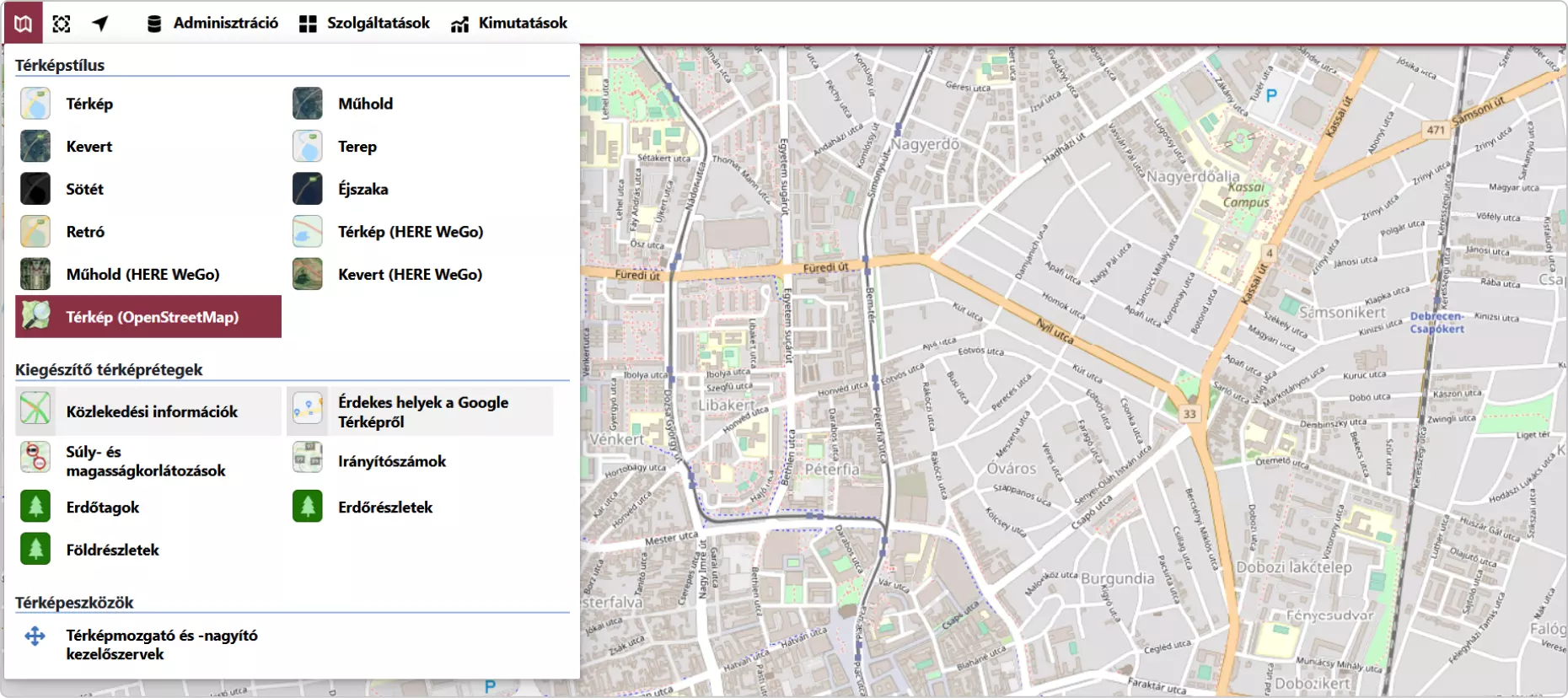This screenshot has height=698, width=1568.
Task: Toggle the Földrészletek layer tree icon
Action: [35, 550]
